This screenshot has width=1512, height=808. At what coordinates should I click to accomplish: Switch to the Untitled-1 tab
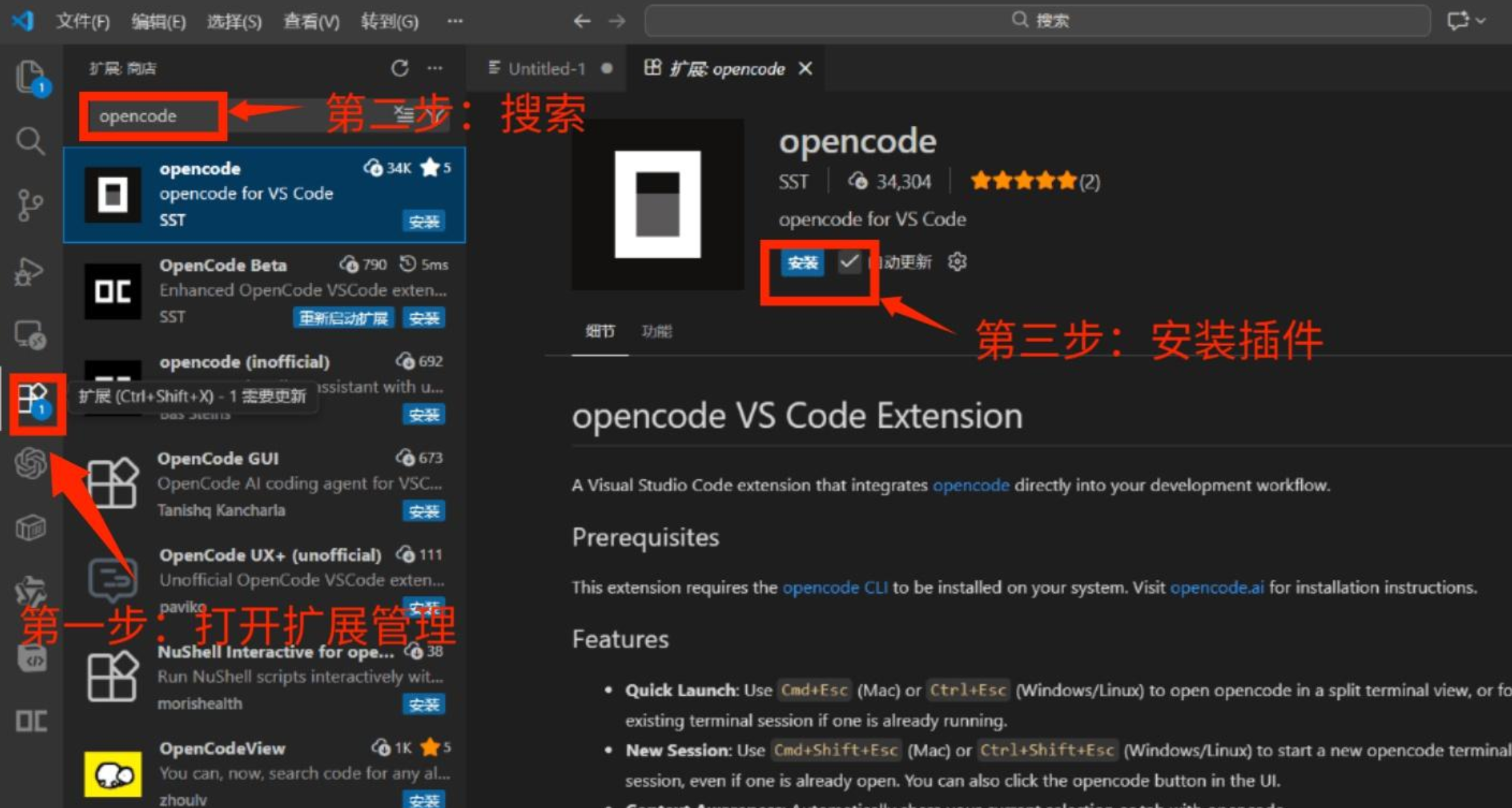pyautogui.click(x=545, y=69)
